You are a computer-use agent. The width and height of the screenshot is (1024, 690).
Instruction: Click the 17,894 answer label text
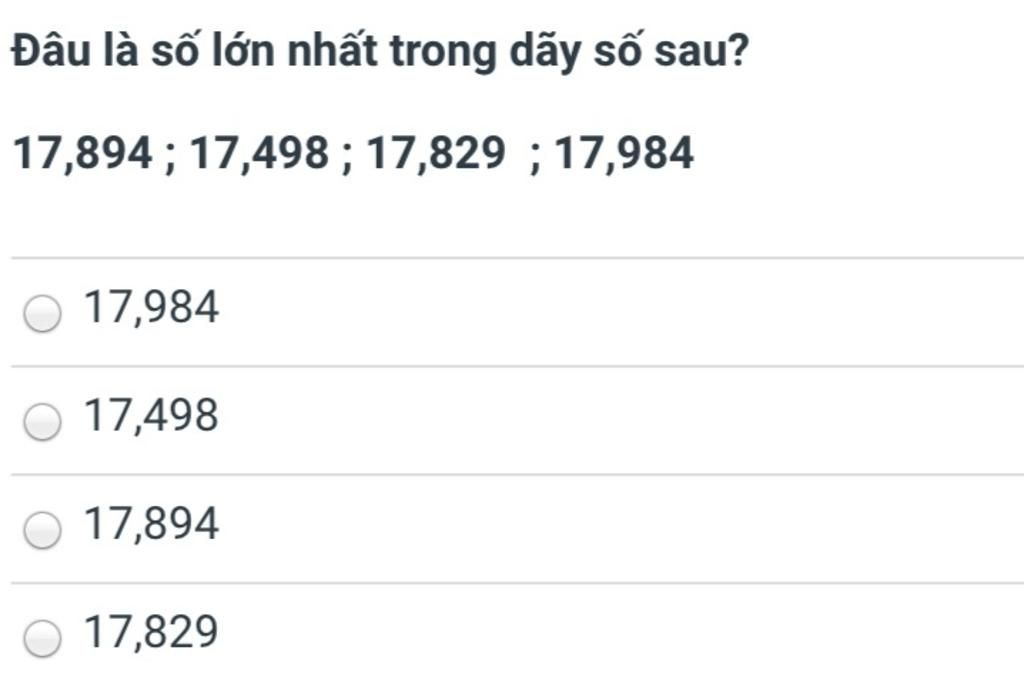click(x=152, y=524)
